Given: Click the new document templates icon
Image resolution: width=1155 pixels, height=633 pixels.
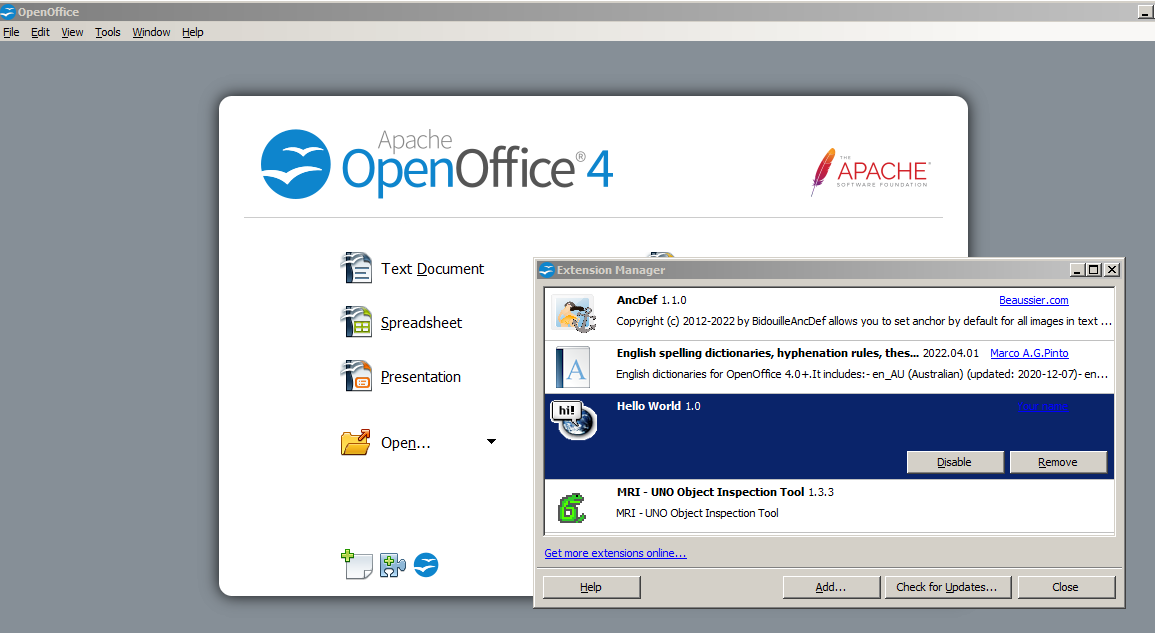Looking at the screenshot, I should point(357,565).
